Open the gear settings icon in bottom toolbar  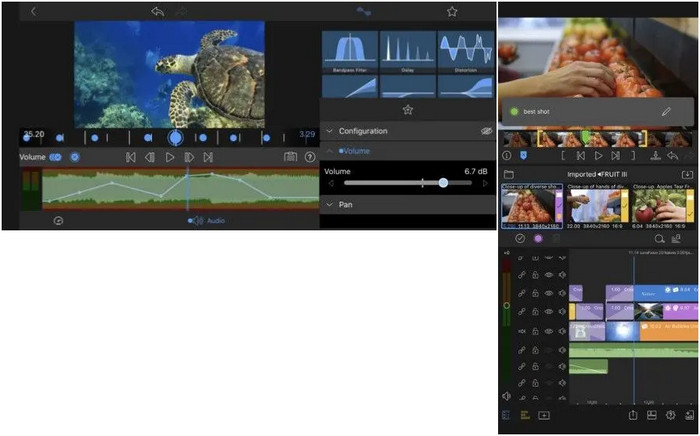click(x=670, y=415)
